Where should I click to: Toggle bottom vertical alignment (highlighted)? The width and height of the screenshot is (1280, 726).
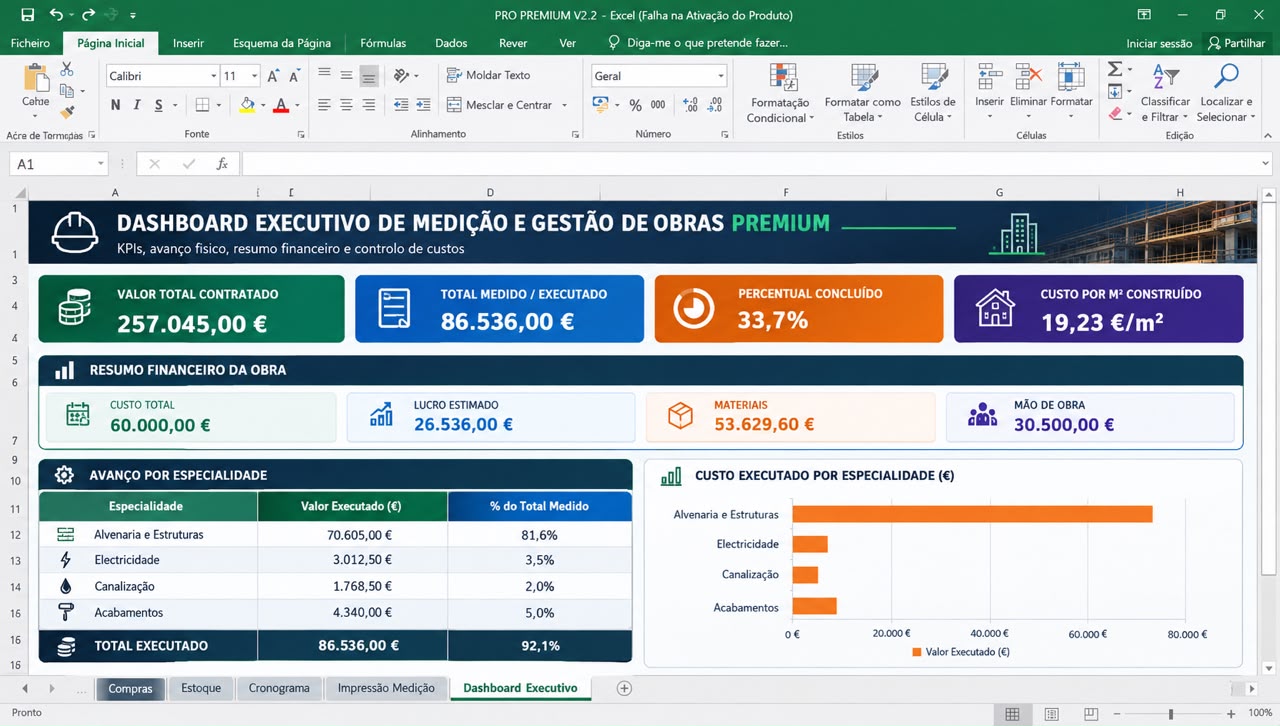click(369, 75)
